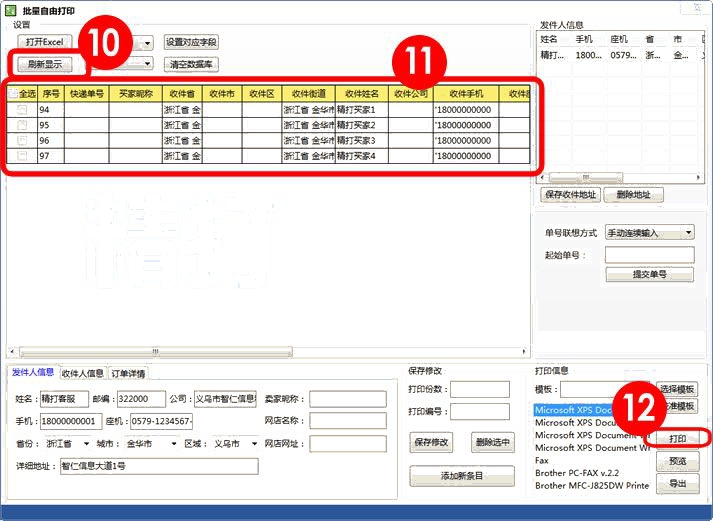Select the Fax printer in the list
This screenshot has height=521, width=713.
point(545,461)
